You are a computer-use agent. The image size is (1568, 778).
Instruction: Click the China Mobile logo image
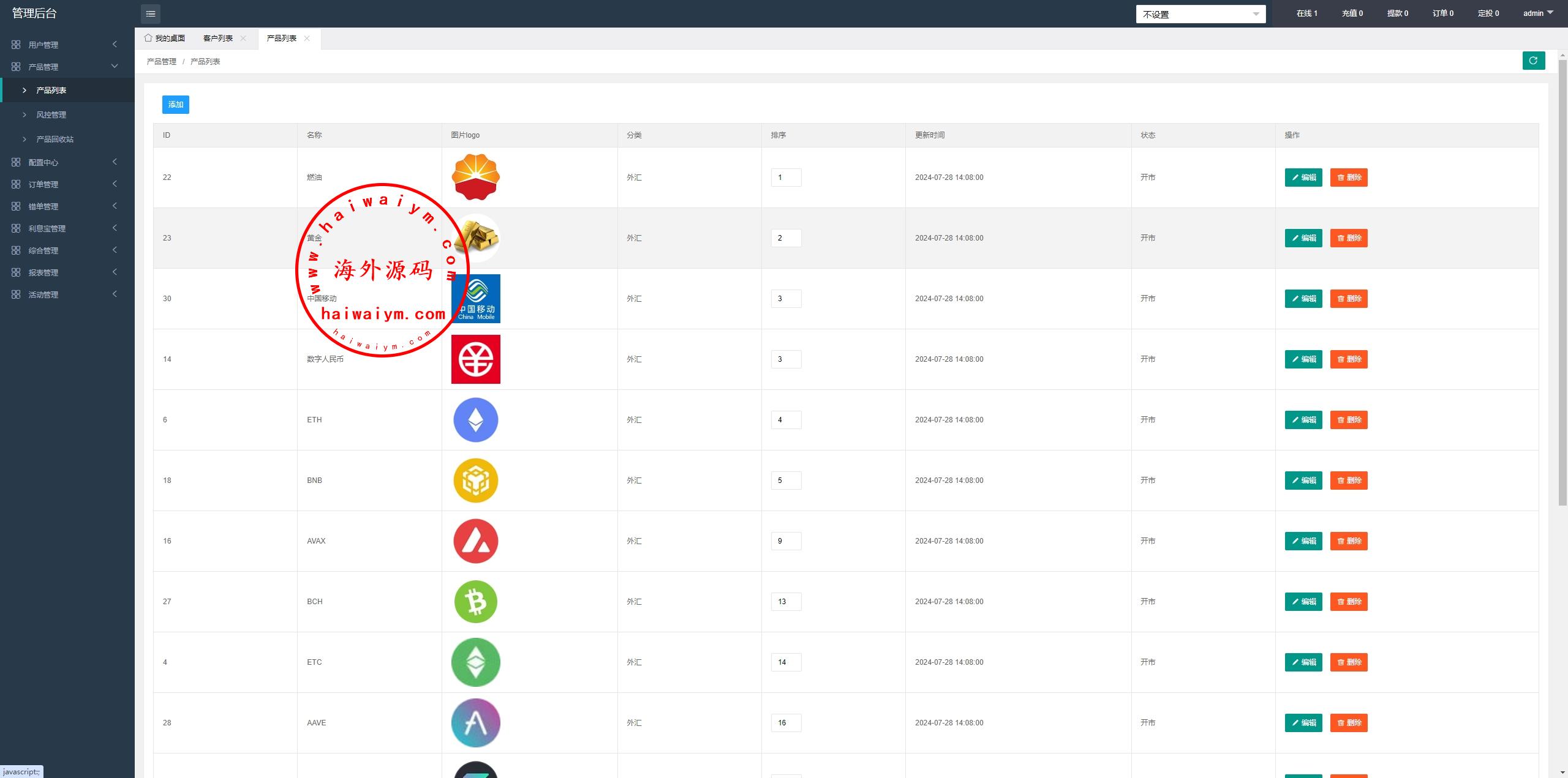[x=475, y=299]
